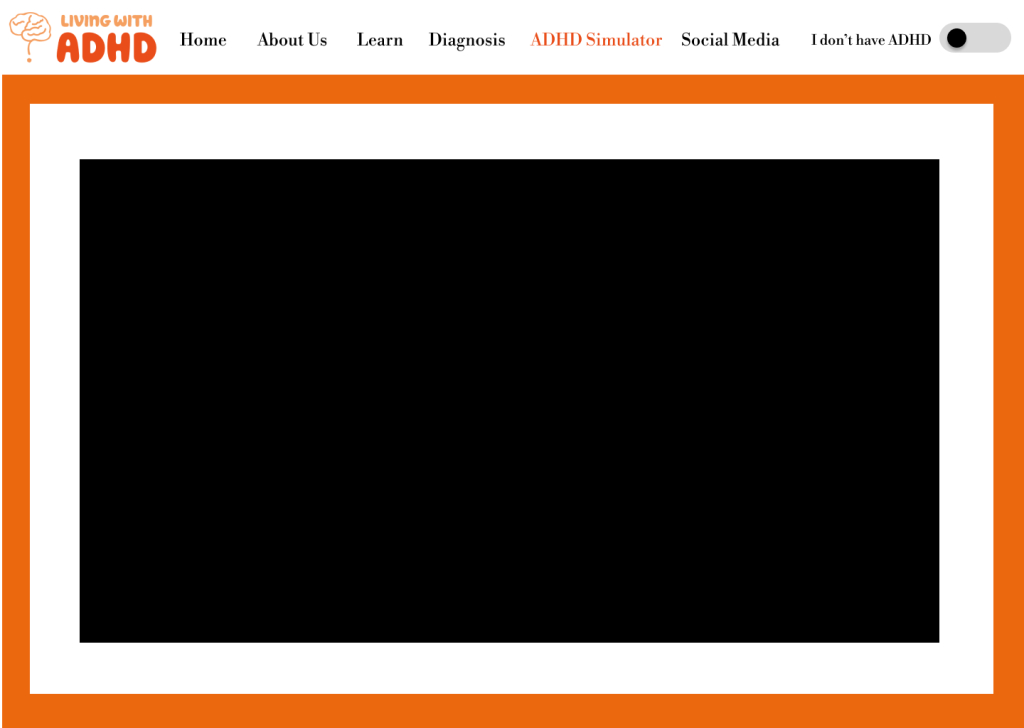Image resolution: width=1024 pixels, height=728 pixels.
Task: Click the orange ADHD logo text
Action: [x=106, y=47]
